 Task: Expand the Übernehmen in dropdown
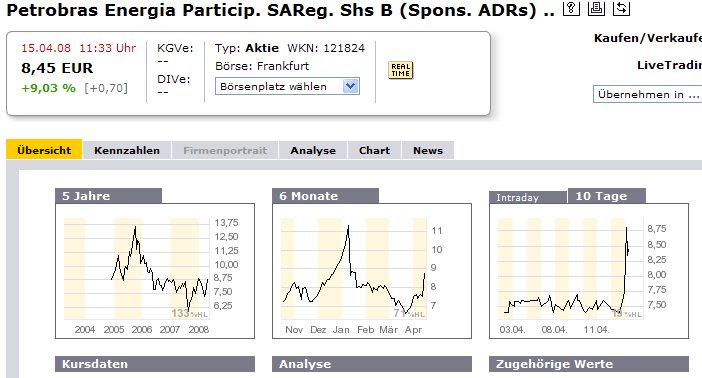[647, 94]
